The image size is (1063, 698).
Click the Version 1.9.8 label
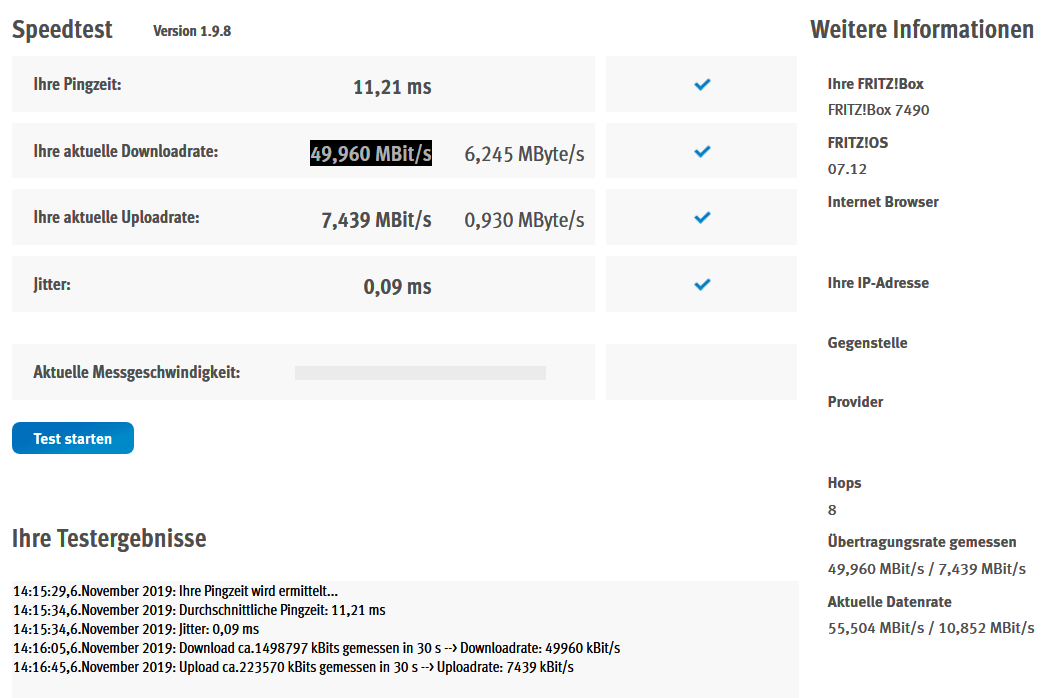tap(192, 31)
